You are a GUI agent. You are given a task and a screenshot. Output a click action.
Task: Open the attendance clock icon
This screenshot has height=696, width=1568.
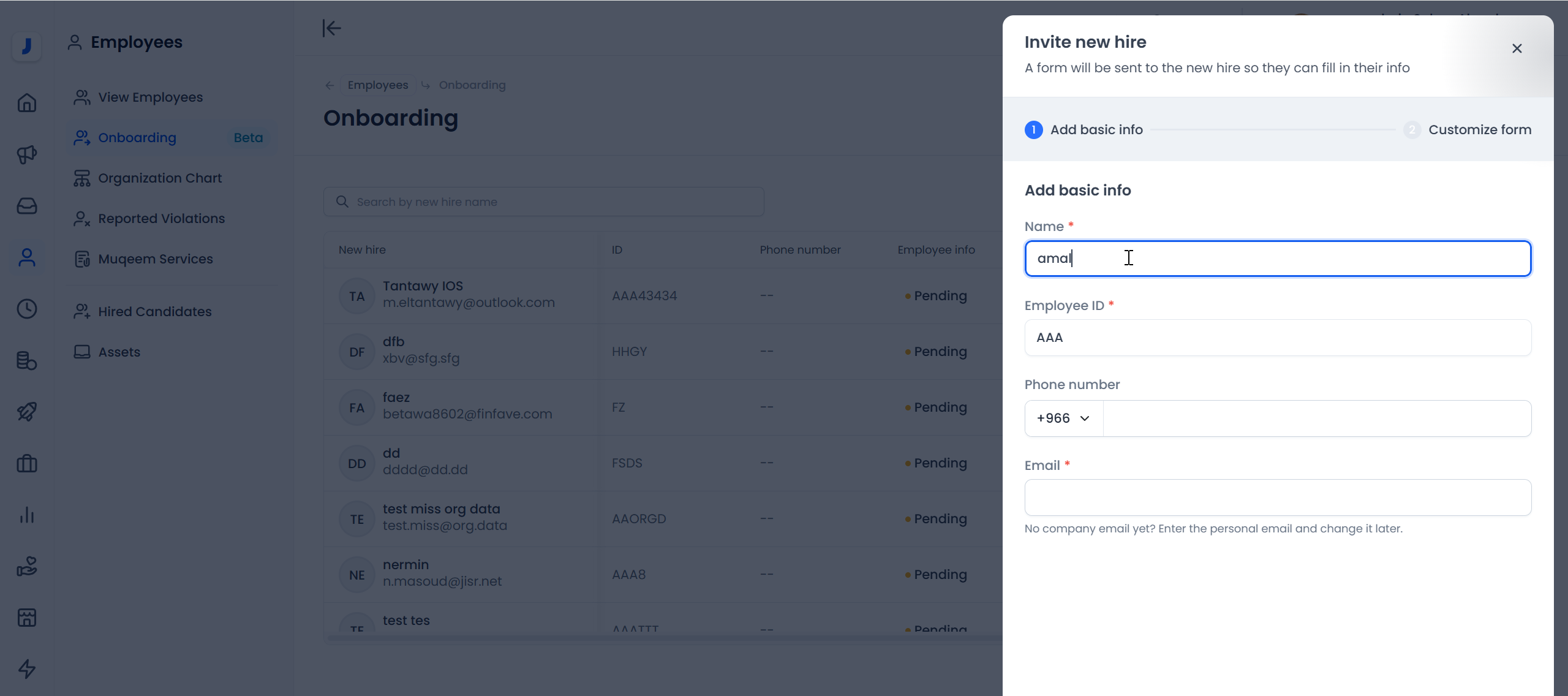pyautogui.click(x=26, y=309)
